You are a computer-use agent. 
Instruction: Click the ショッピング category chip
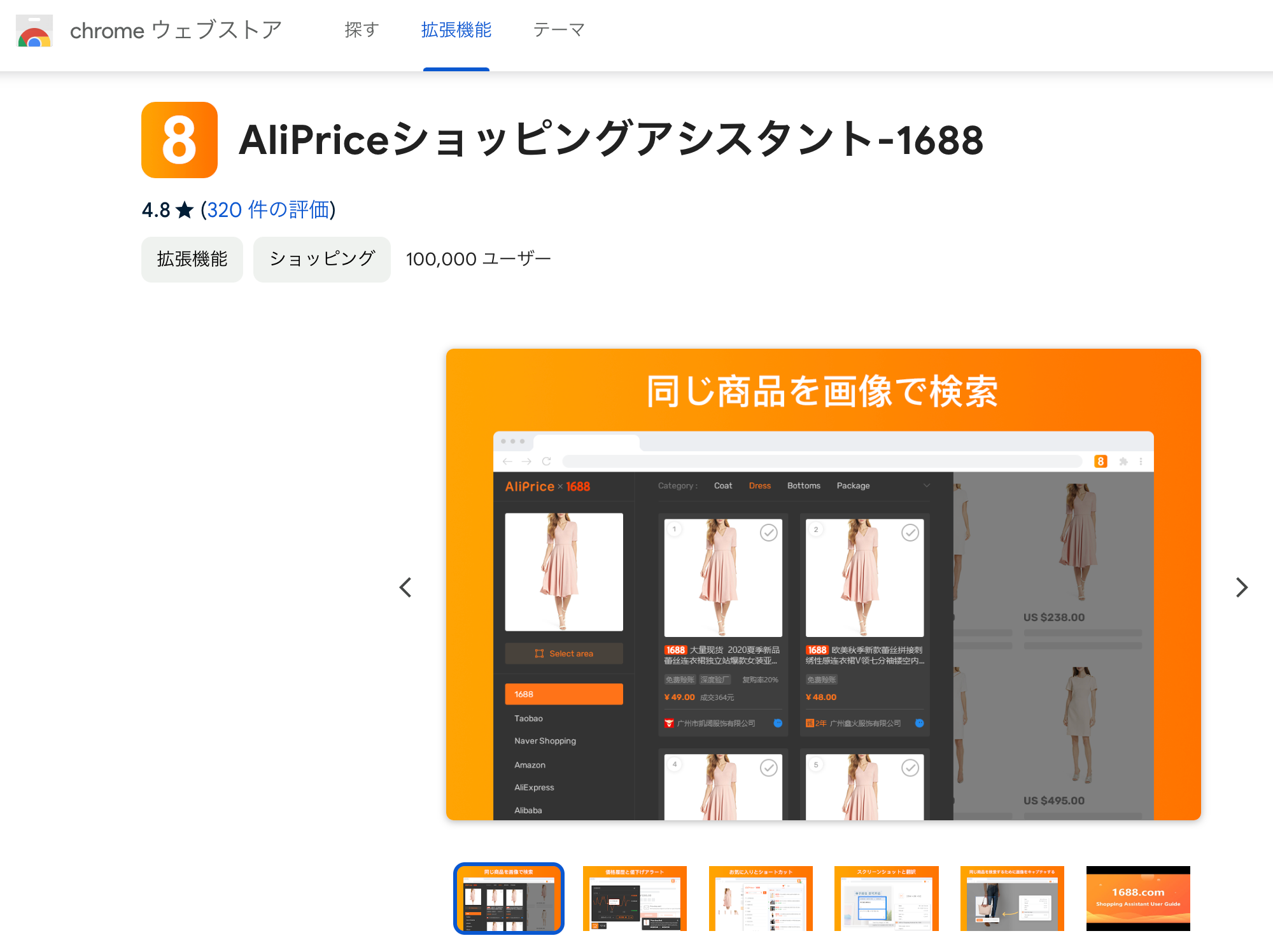pyautogui.click(x=321, y=259)
